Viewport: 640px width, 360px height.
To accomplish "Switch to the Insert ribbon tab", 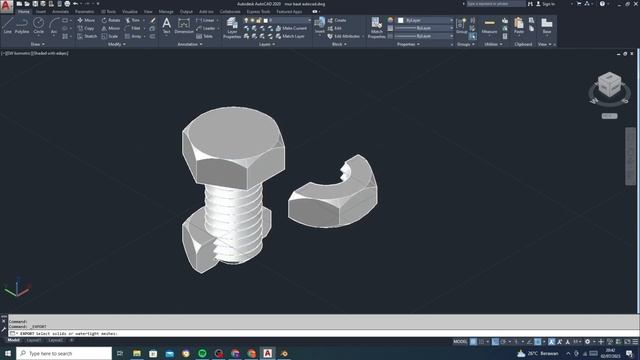I will 41,11.
